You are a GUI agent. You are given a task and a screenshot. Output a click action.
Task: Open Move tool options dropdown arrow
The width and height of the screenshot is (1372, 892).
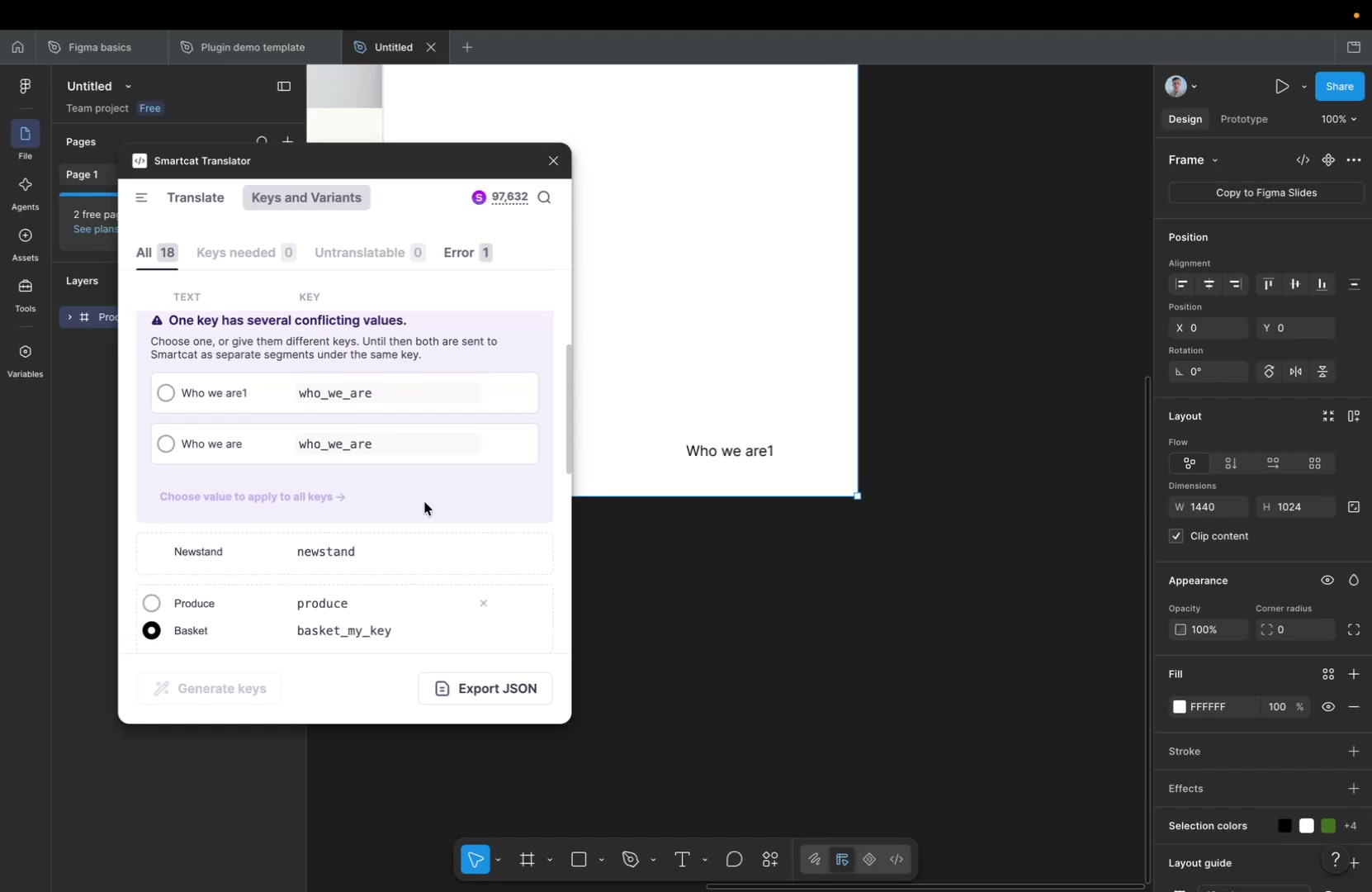click(498, 861)
